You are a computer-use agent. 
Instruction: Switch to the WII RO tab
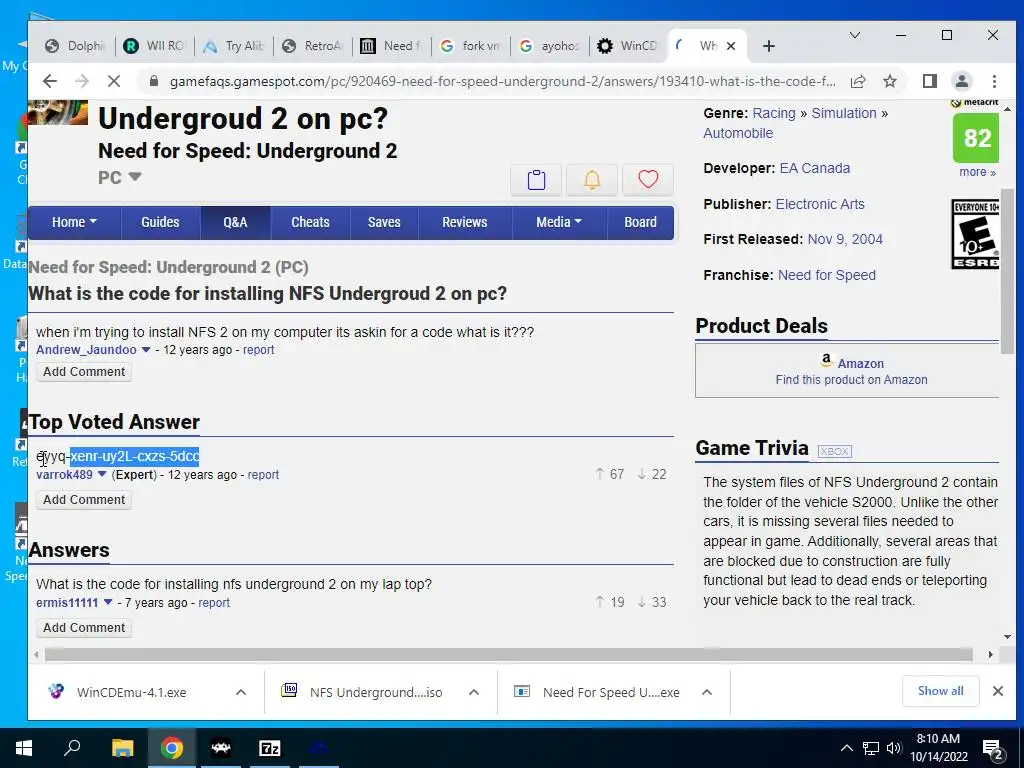tap(156, 46)
